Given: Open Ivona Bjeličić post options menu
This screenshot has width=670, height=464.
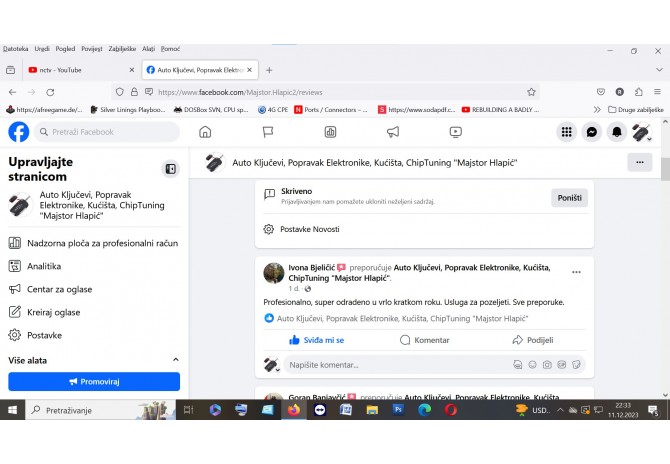Looking at the screenshot, I should [576, 272].
